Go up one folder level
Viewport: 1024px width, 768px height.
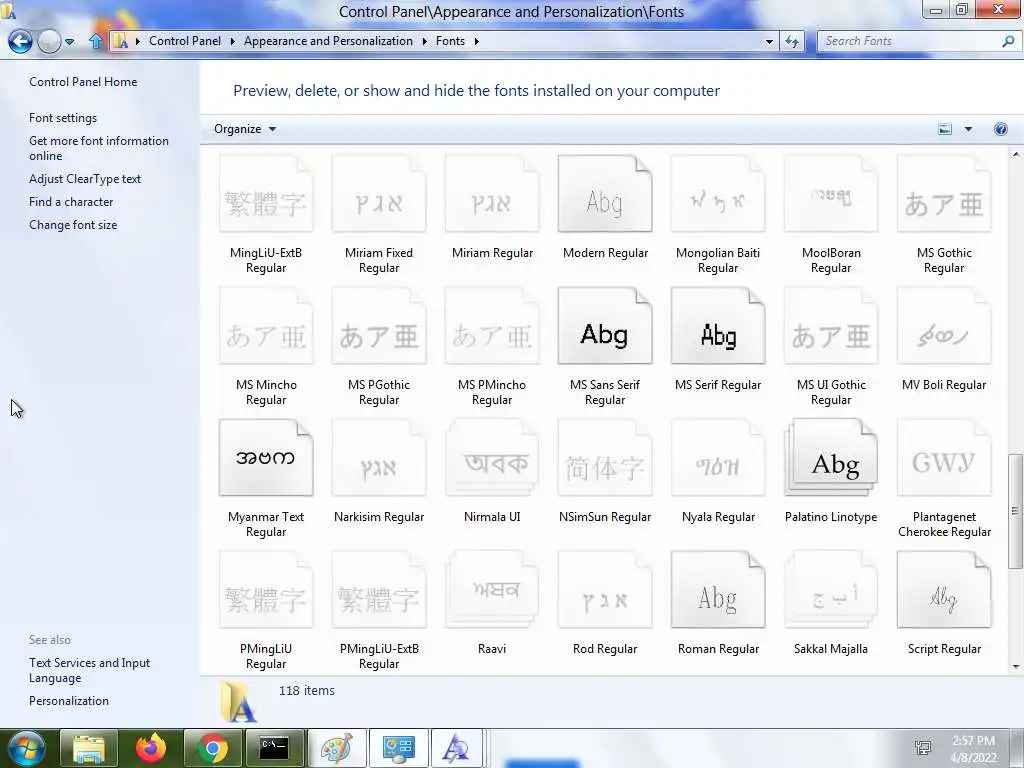(96, 41)
